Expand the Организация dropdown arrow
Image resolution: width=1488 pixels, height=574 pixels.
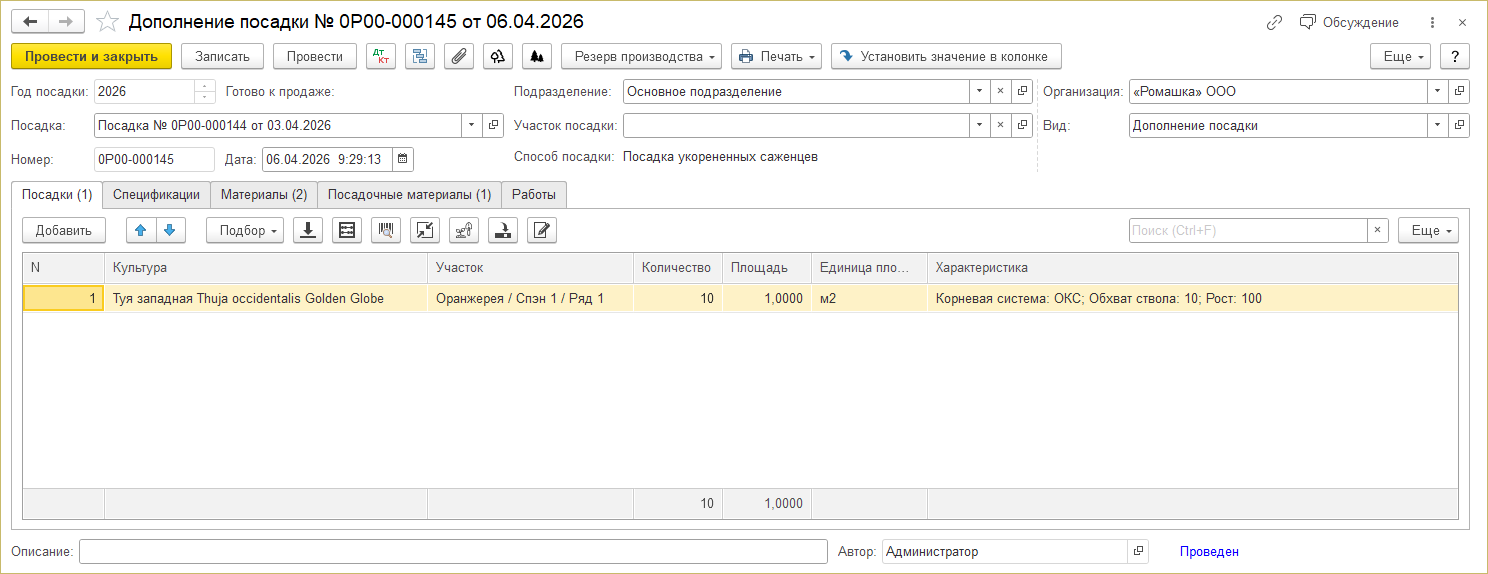point(1438,92)
